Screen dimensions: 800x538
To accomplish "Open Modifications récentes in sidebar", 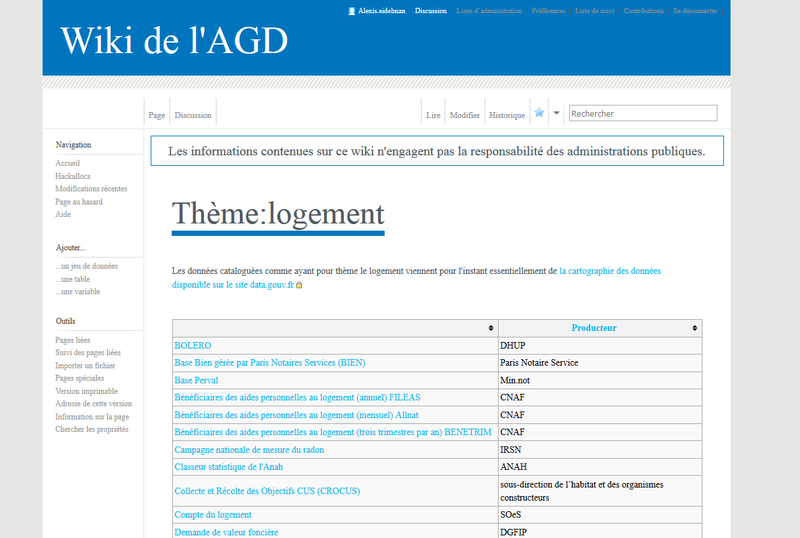I will (91, 189).
